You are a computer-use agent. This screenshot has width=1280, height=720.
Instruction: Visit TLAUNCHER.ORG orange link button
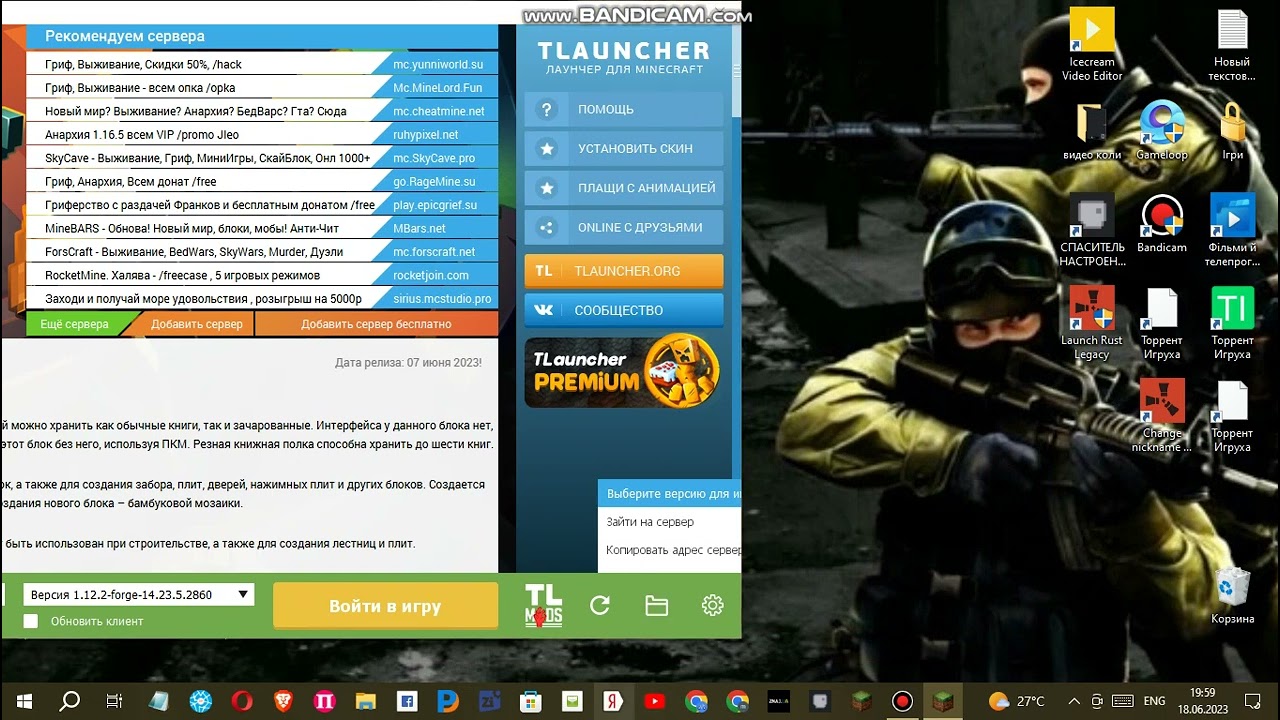pos(623,271)
